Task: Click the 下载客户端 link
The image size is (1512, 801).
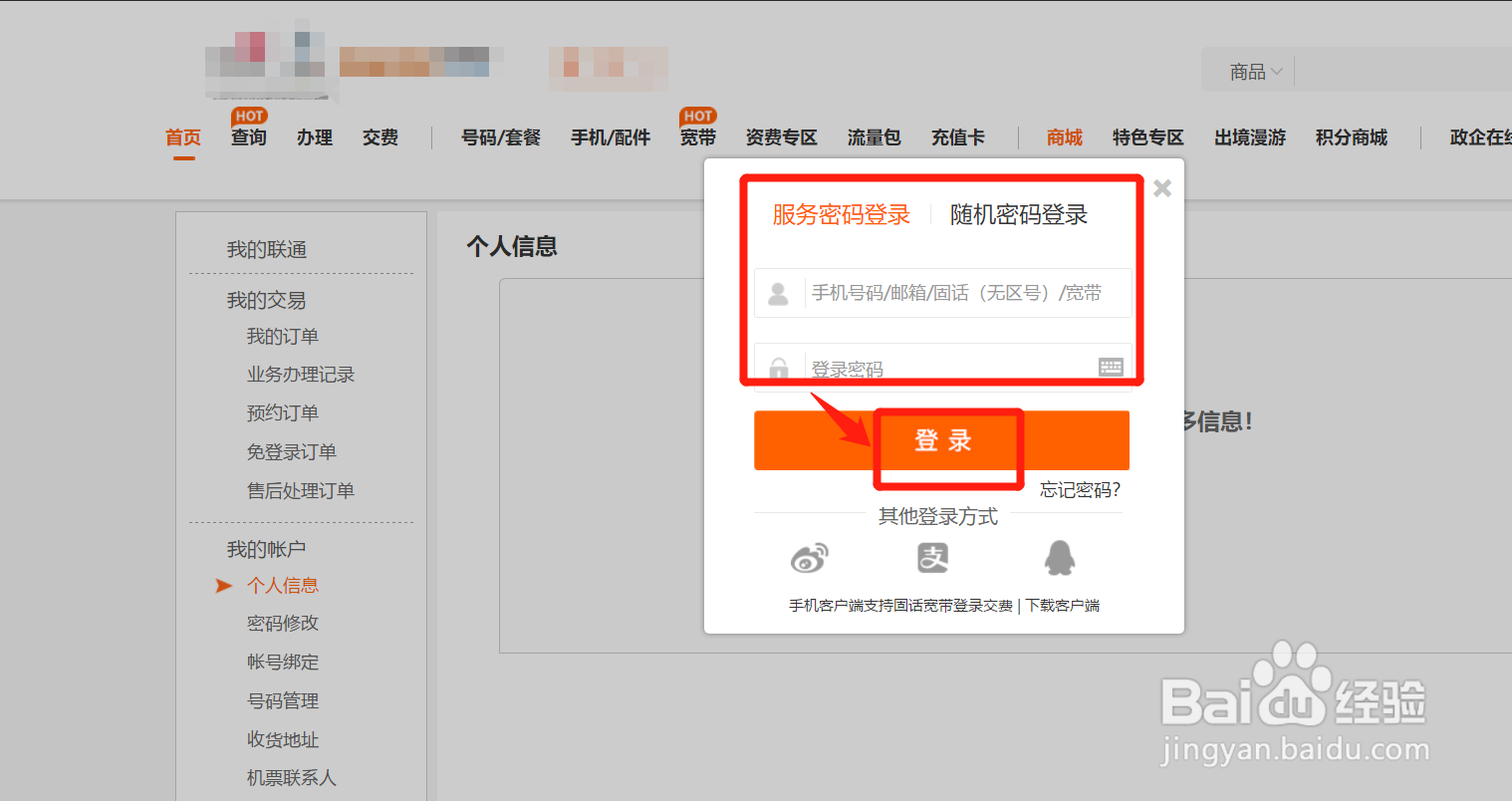Action: [x=1062, y=605]
